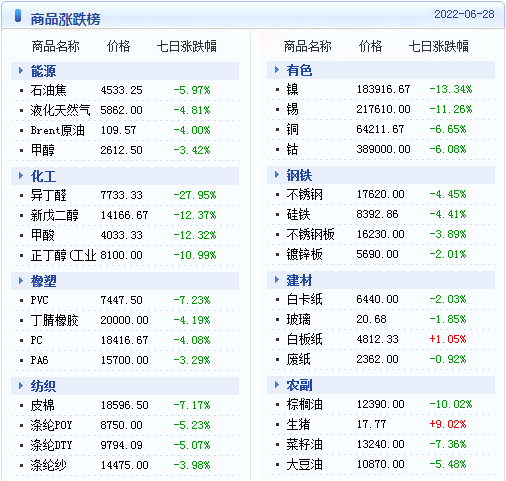
Task: Click 皮棉 price 18596.50
Action: coord(124,405)
